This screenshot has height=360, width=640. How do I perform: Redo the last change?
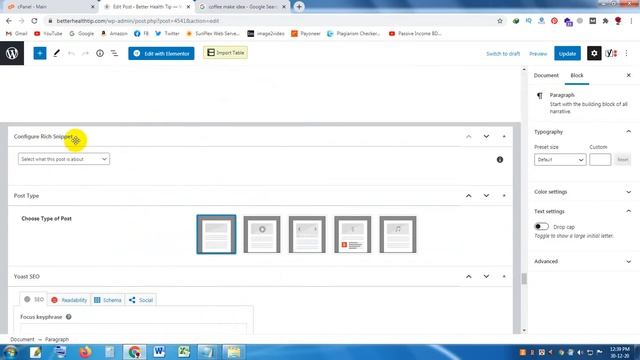click(85, 53)
